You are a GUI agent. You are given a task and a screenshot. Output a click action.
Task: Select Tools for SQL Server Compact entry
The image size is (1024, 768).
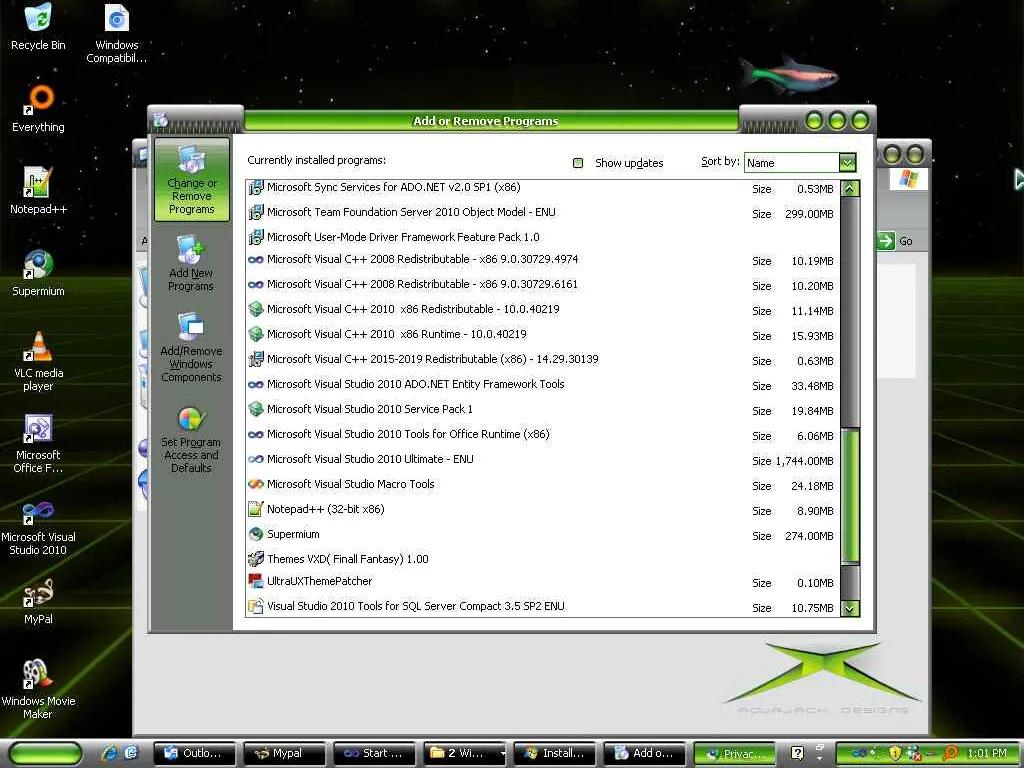[542, 607]
